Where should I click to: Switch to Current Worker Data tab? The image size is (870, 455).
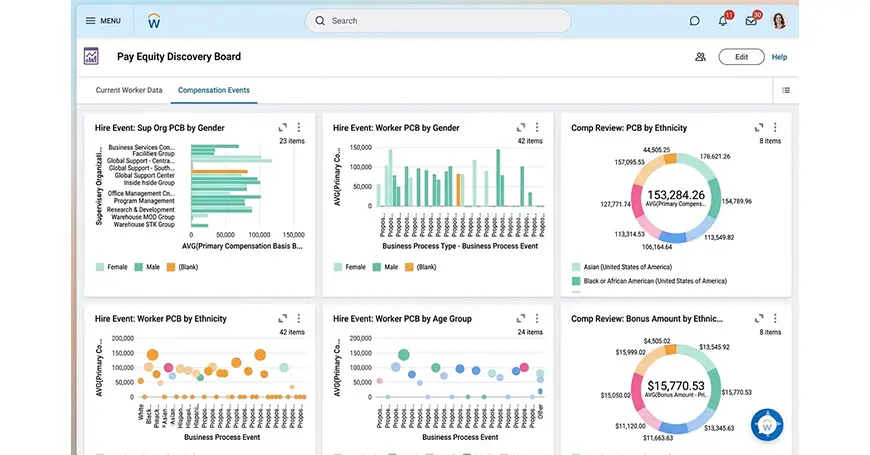[x=129, y=90]
